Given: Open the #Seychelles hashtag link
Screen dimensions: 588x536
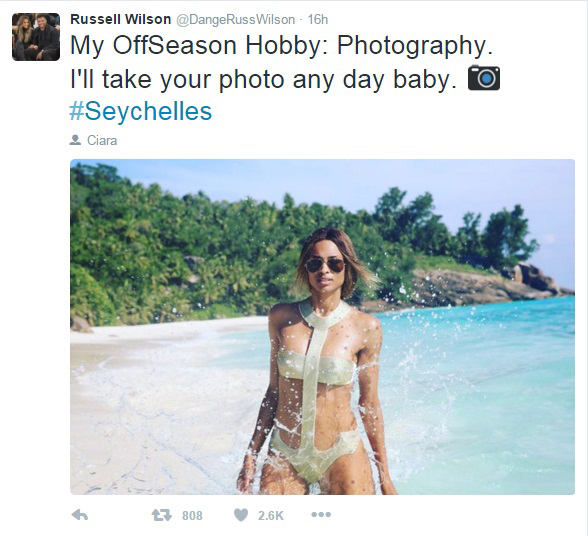Looking at the screenshot, I should point(141,111).
